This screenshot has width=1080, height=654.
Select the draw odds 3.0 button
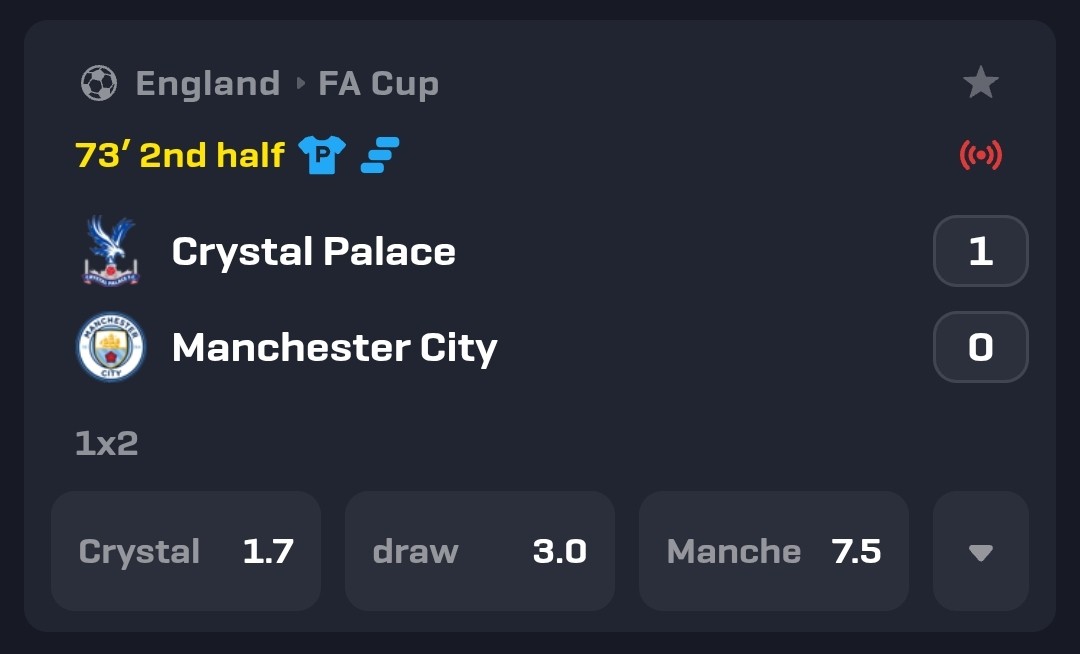click(479, 551)
